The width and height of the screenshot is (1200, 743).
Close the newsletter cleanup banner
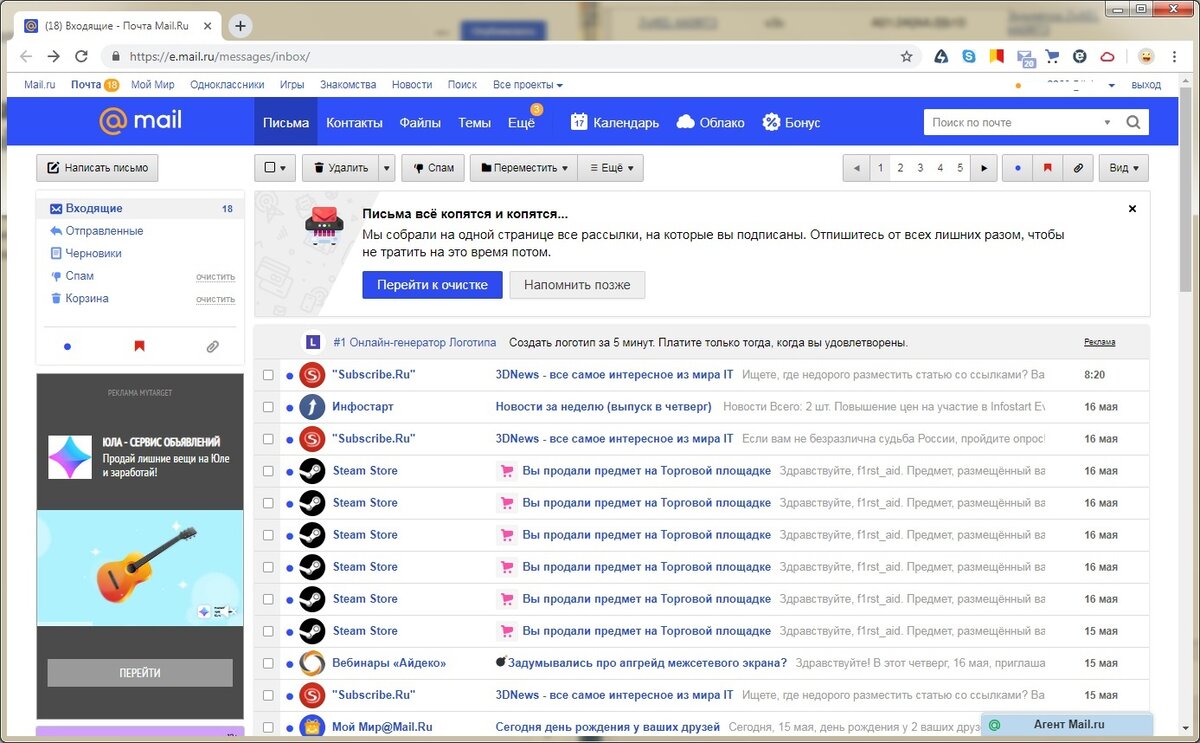click(1132, 209)
